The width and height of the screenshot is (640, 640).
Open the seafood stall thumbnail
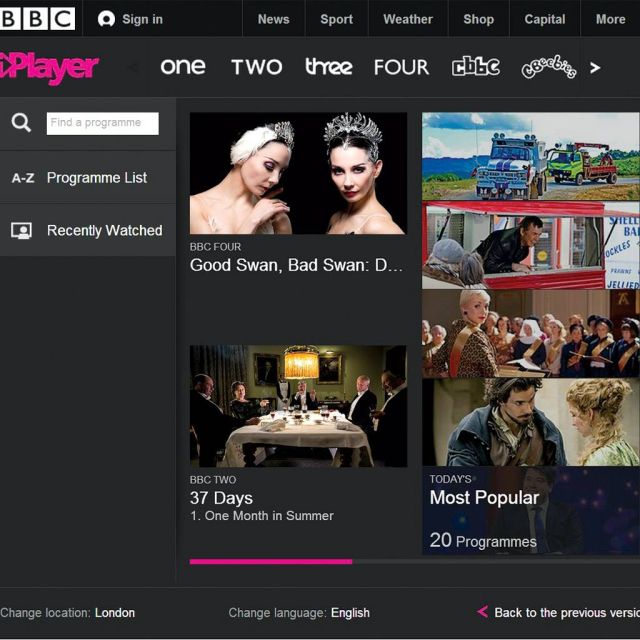(x=531, y=245)
